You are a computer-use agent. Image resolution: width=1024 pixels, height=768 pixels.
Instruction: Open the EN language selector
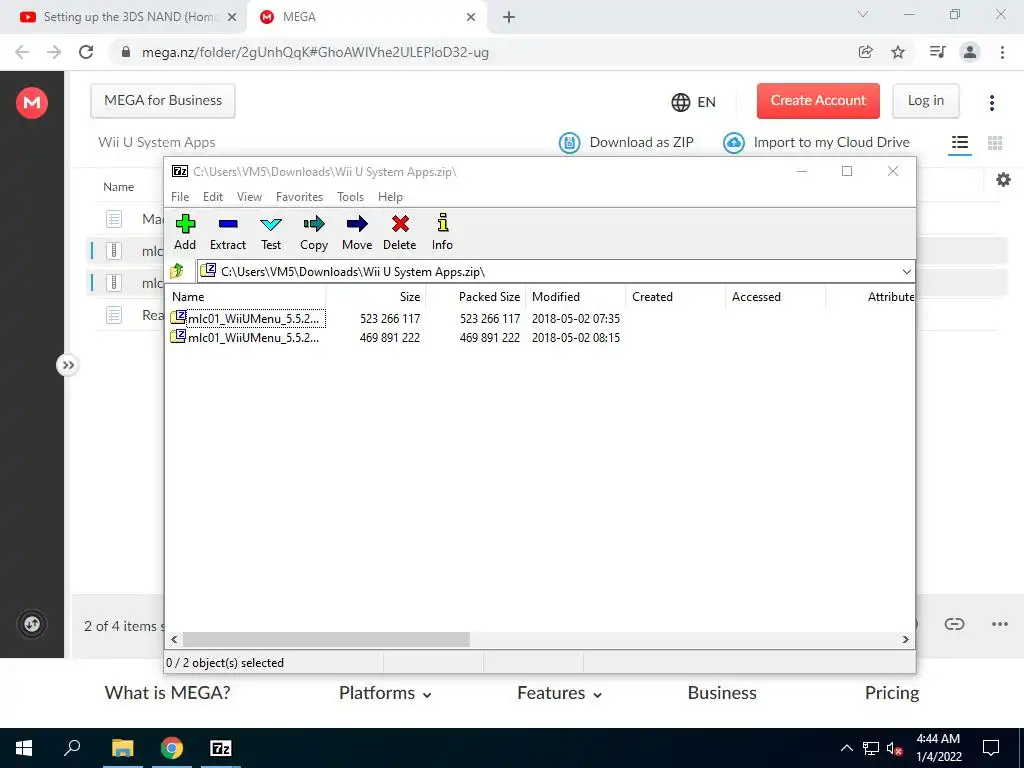click(x=694, y=102)
